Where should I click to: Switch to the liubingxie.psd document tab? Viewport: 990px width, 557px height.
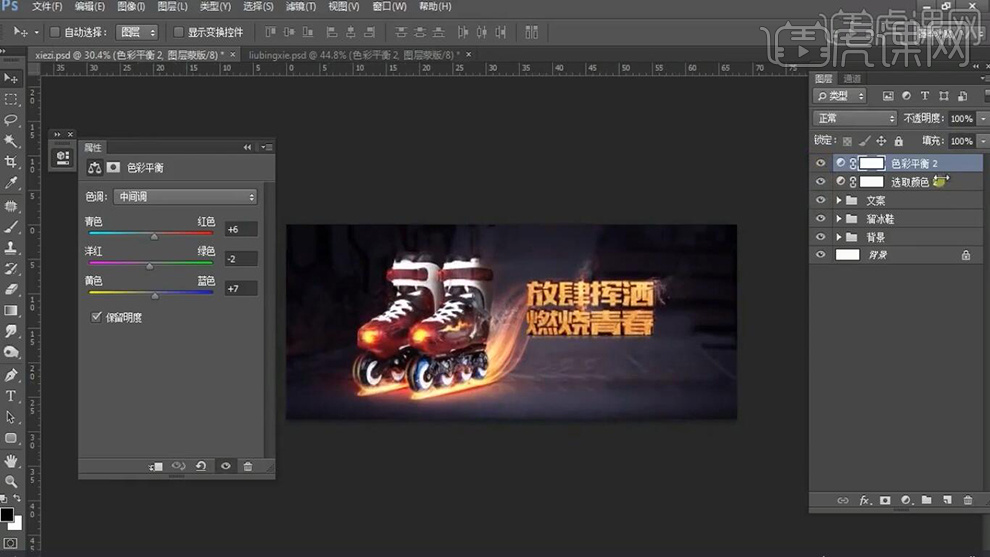pyautogui.click(x=352, y=55)
